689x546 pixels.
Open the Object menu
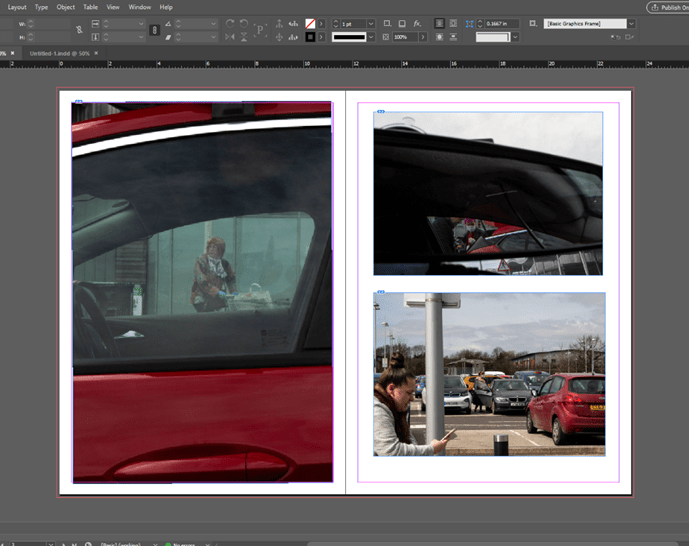[x=65, y=7]
